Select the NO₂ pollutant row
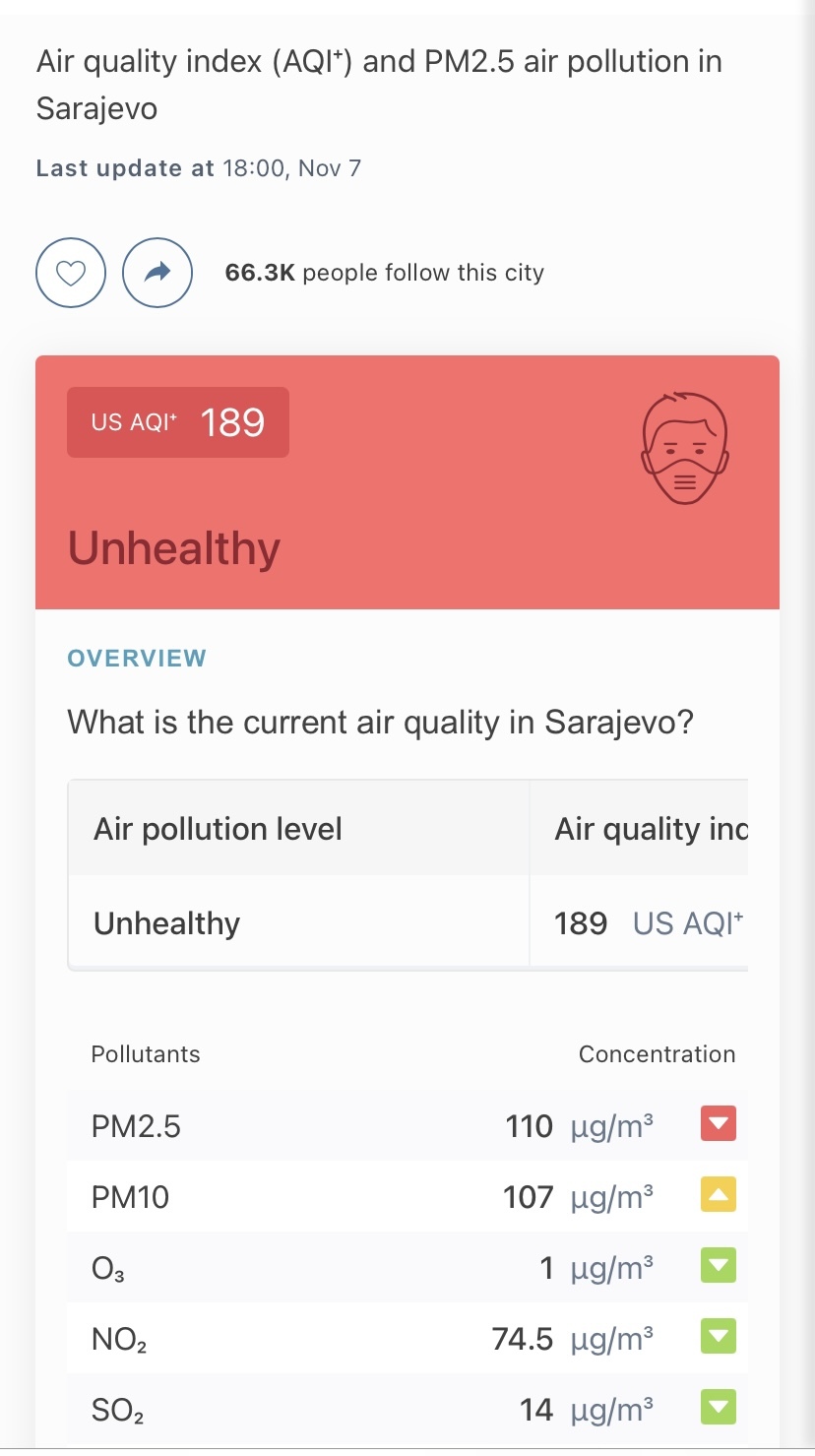 [407, 1337]
